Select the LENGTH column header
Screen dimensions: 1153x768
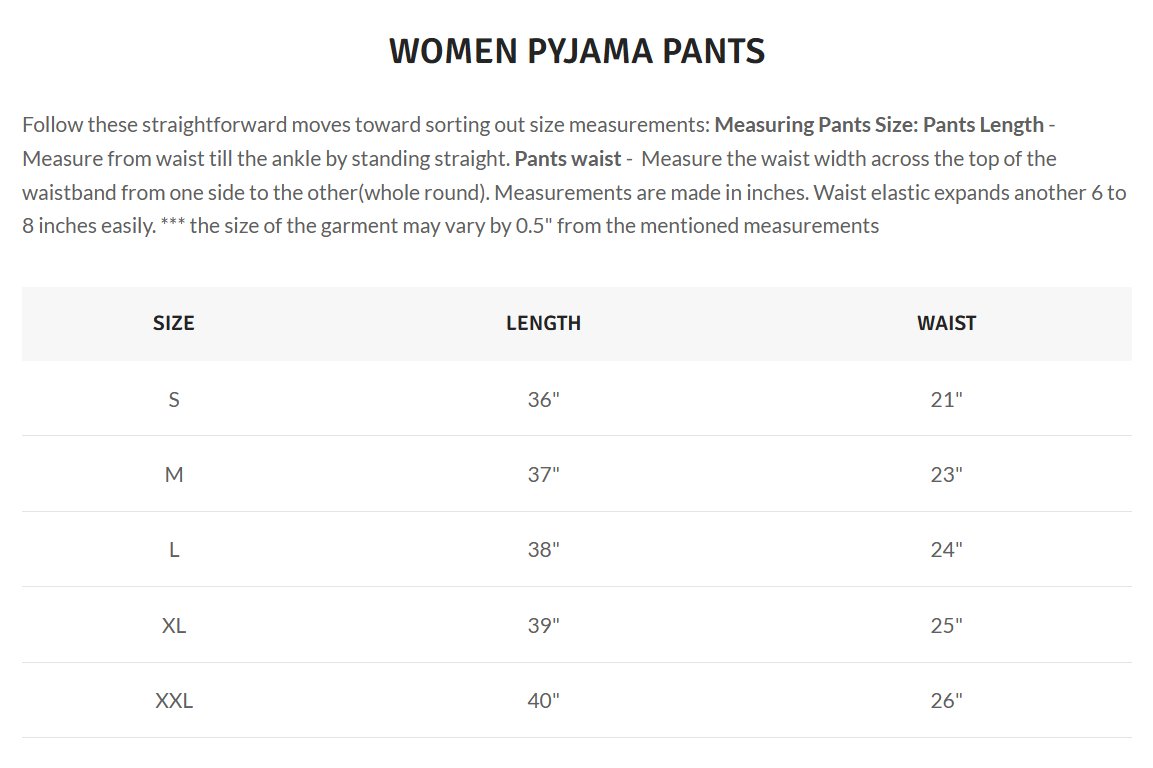pos(543,323)
